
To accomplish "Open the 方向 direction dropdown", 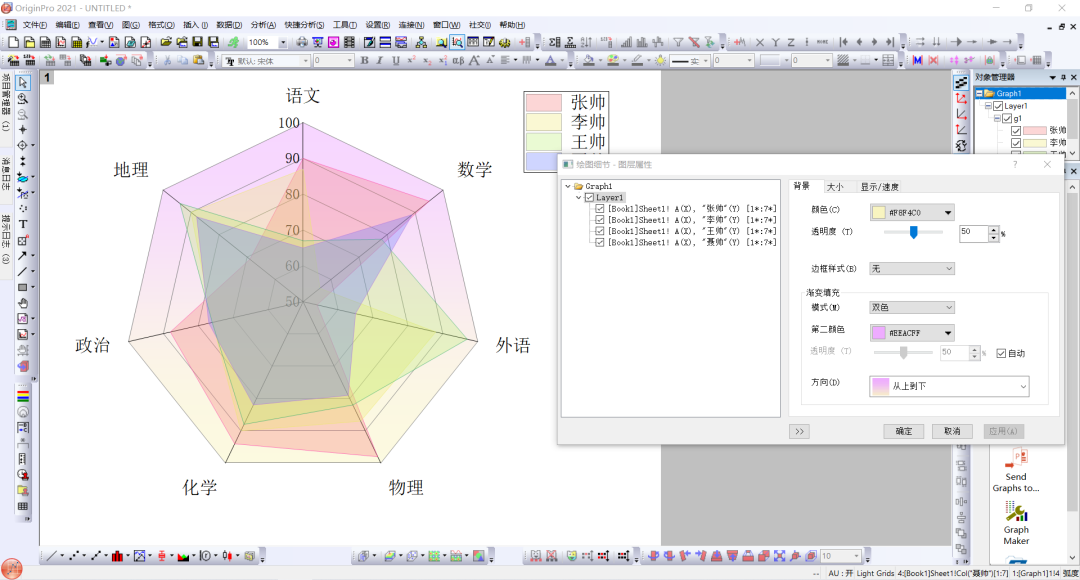I will (949, 386).
